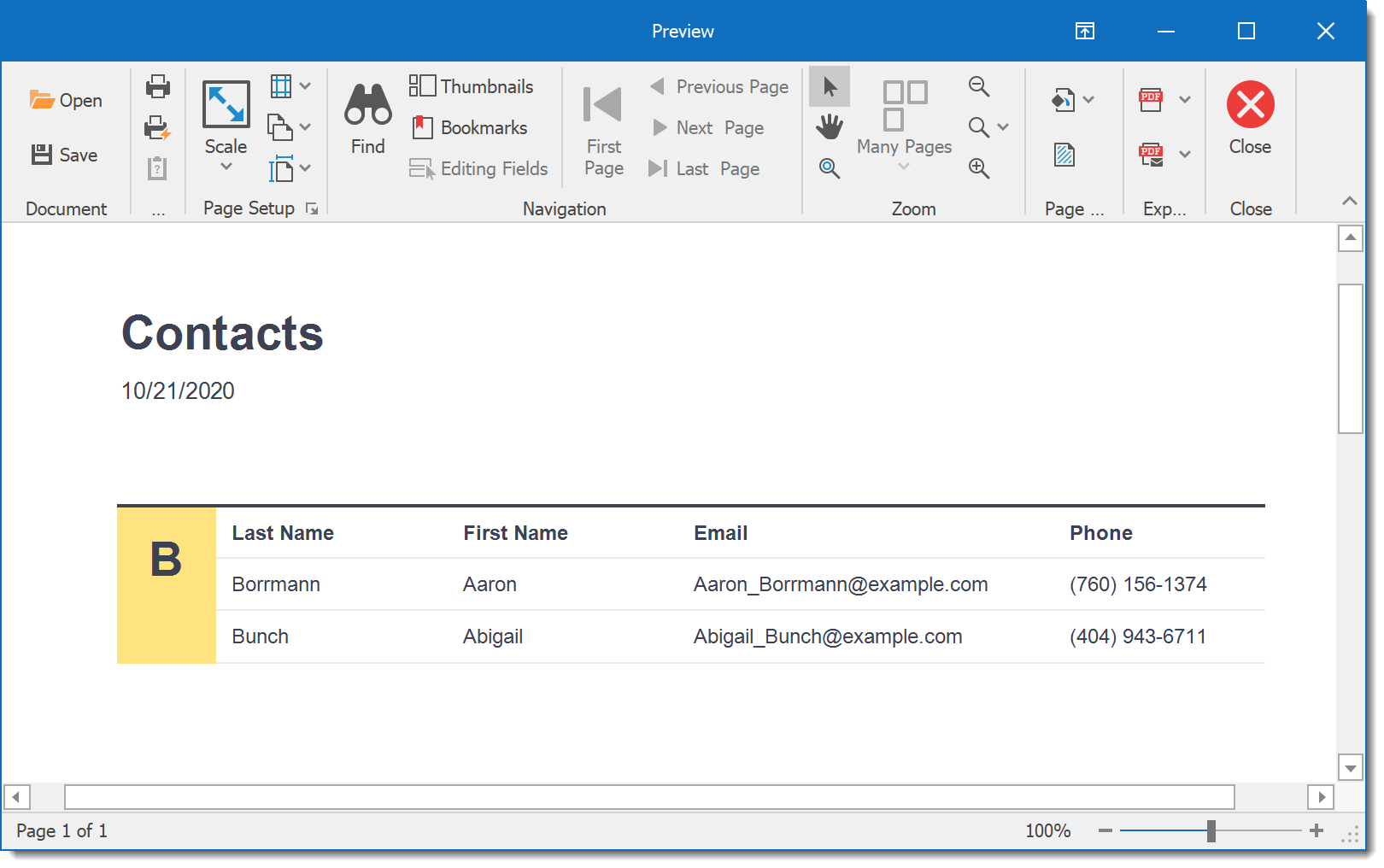The image size is (1384, 868).
Task: Click the Watermark icon
Action: coord(1064,155)
